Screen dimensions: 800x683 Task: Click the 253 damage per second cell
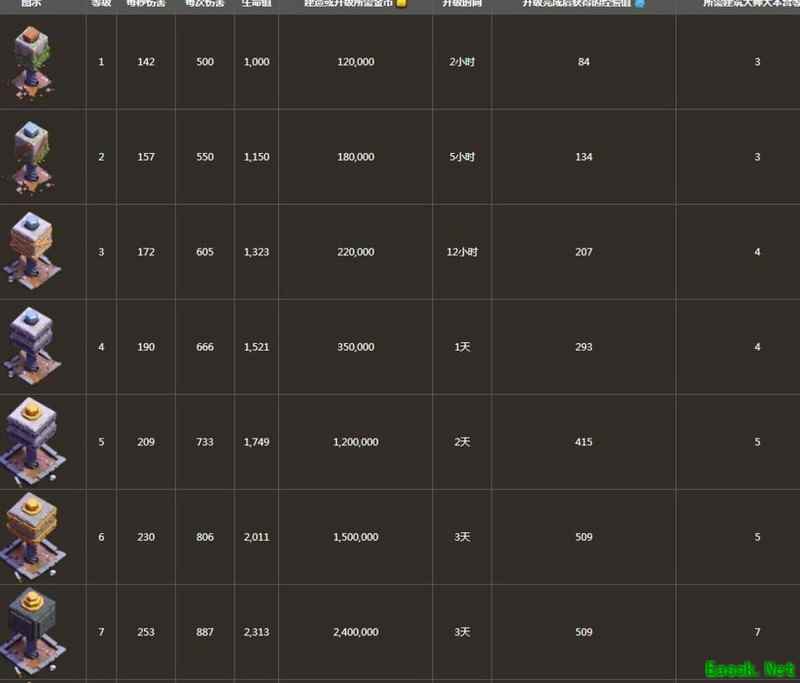click(x=146, y=632)
